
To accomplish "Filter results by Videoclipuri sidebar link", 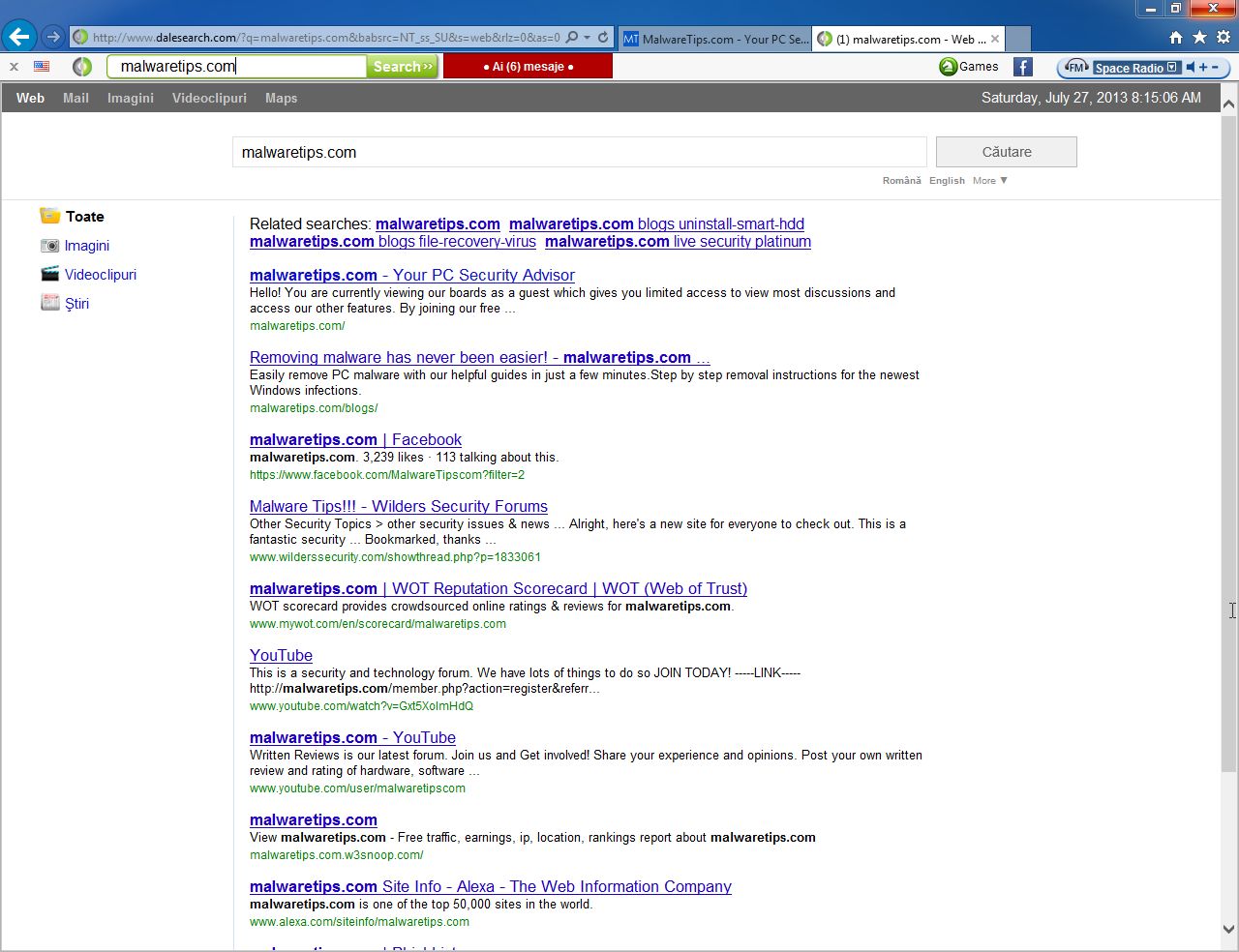I will pyautogui.click(x=101, y=275).
